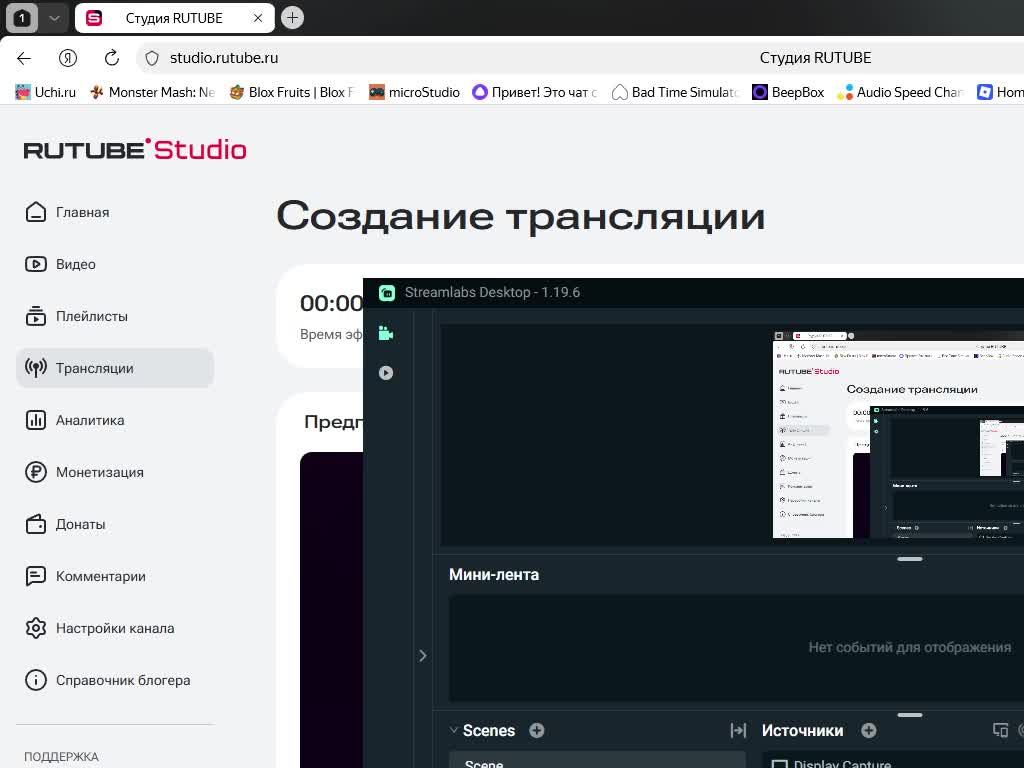Click the Источники panel monitor icon
This screenshot has width=1024, height=768.
[1000, 730]
